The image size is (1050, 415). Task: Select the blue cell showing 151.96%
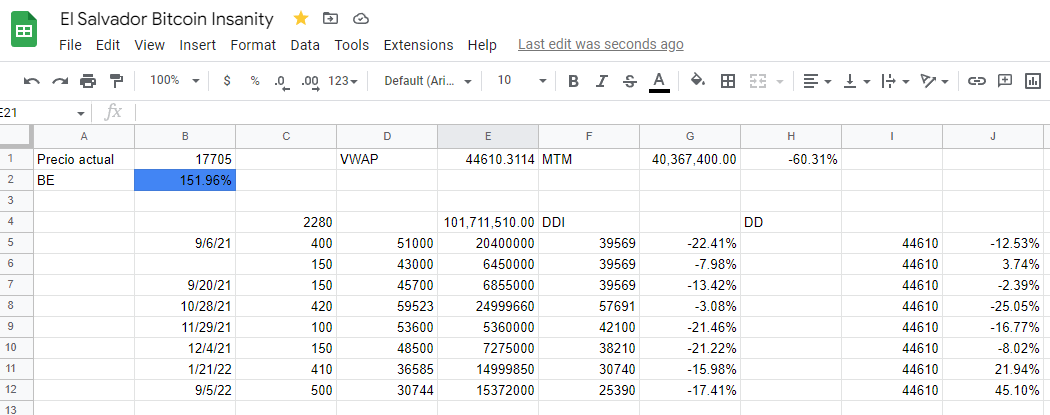click(x=185, y=181)
